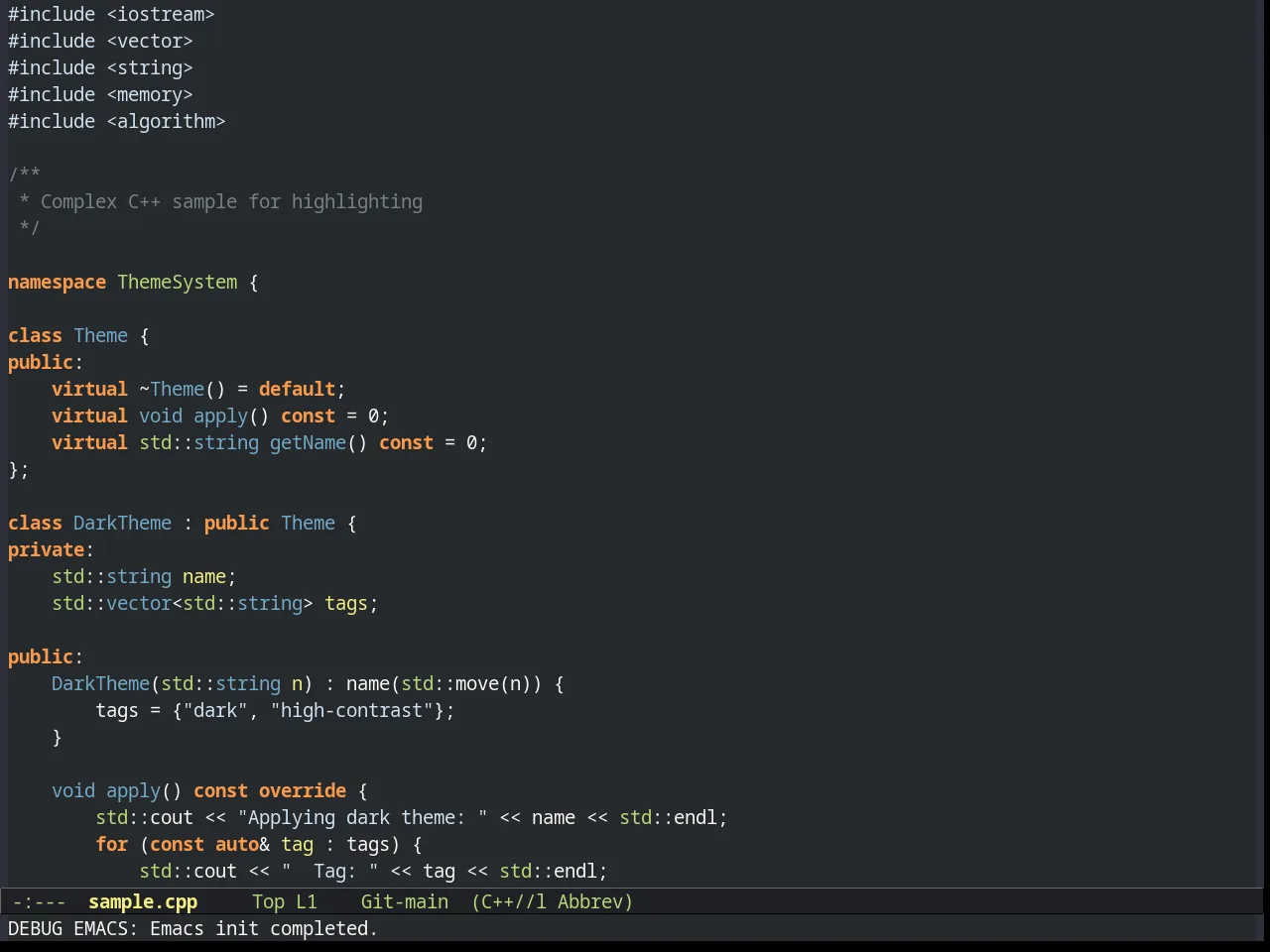1270x952 pixels.
Task: Place cursor on '#include <iostream>' line
Action: point(111,15)
